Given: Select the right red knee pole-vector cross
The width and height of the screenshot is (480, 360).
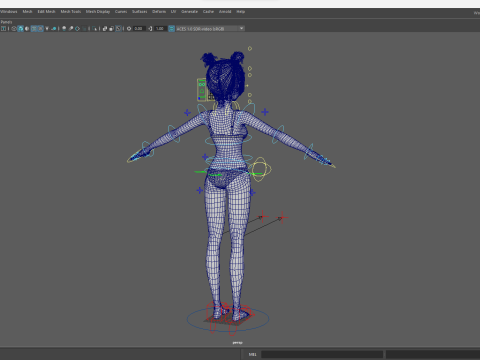Looking at the screenshot, I should 282,218.
